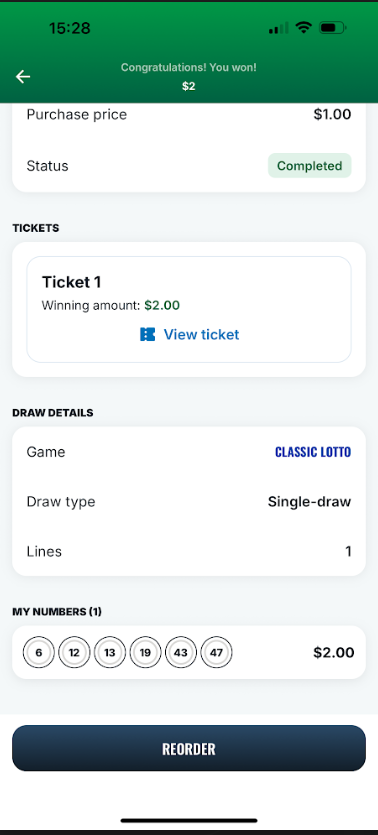Tap the battery status icon
This screenshot has width=378, height=835.
[x=332, y=28]
